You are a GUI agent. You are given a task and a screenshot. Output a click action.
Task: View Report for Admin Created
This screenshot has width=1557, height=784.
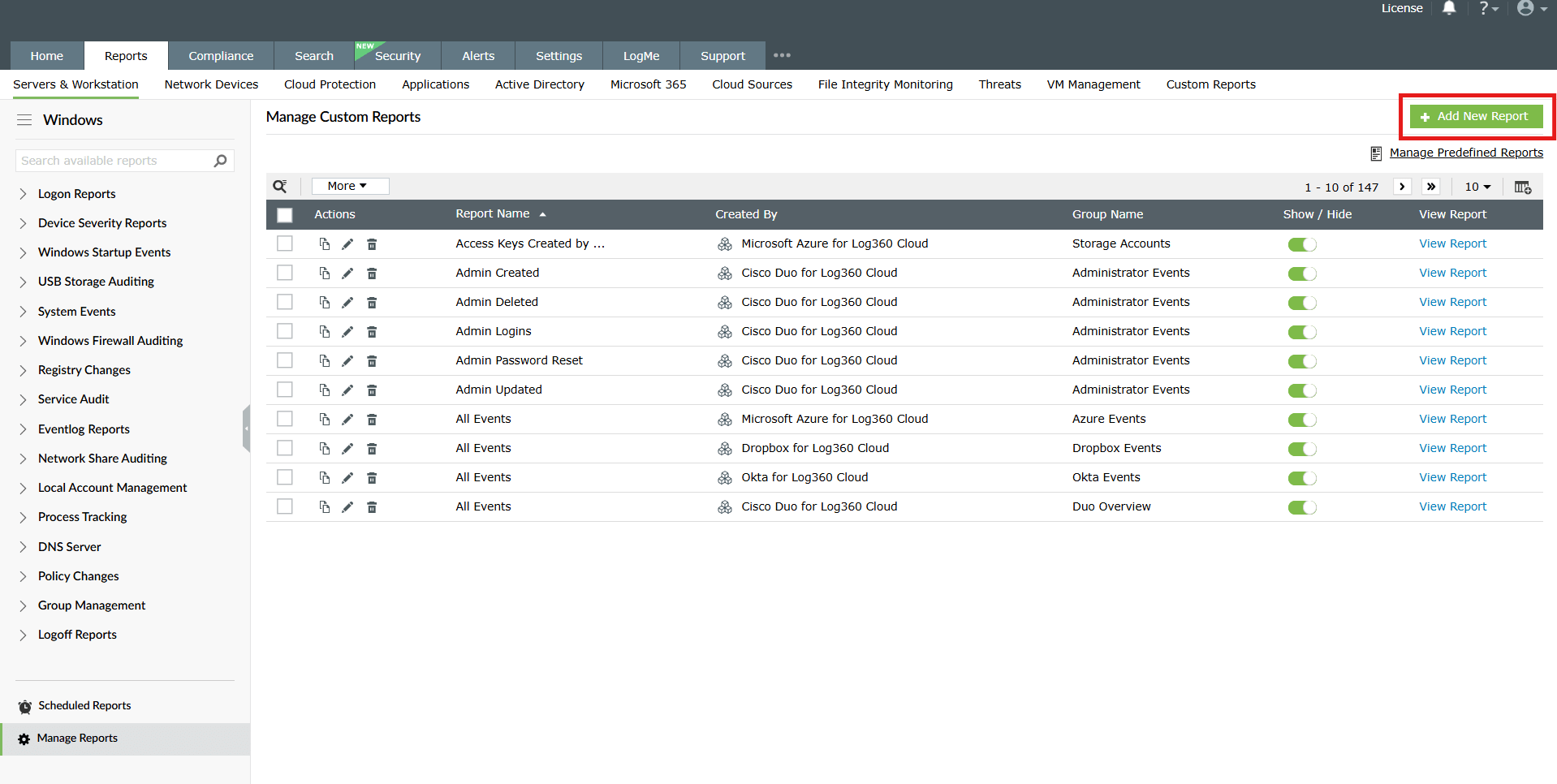[1452, 273]
